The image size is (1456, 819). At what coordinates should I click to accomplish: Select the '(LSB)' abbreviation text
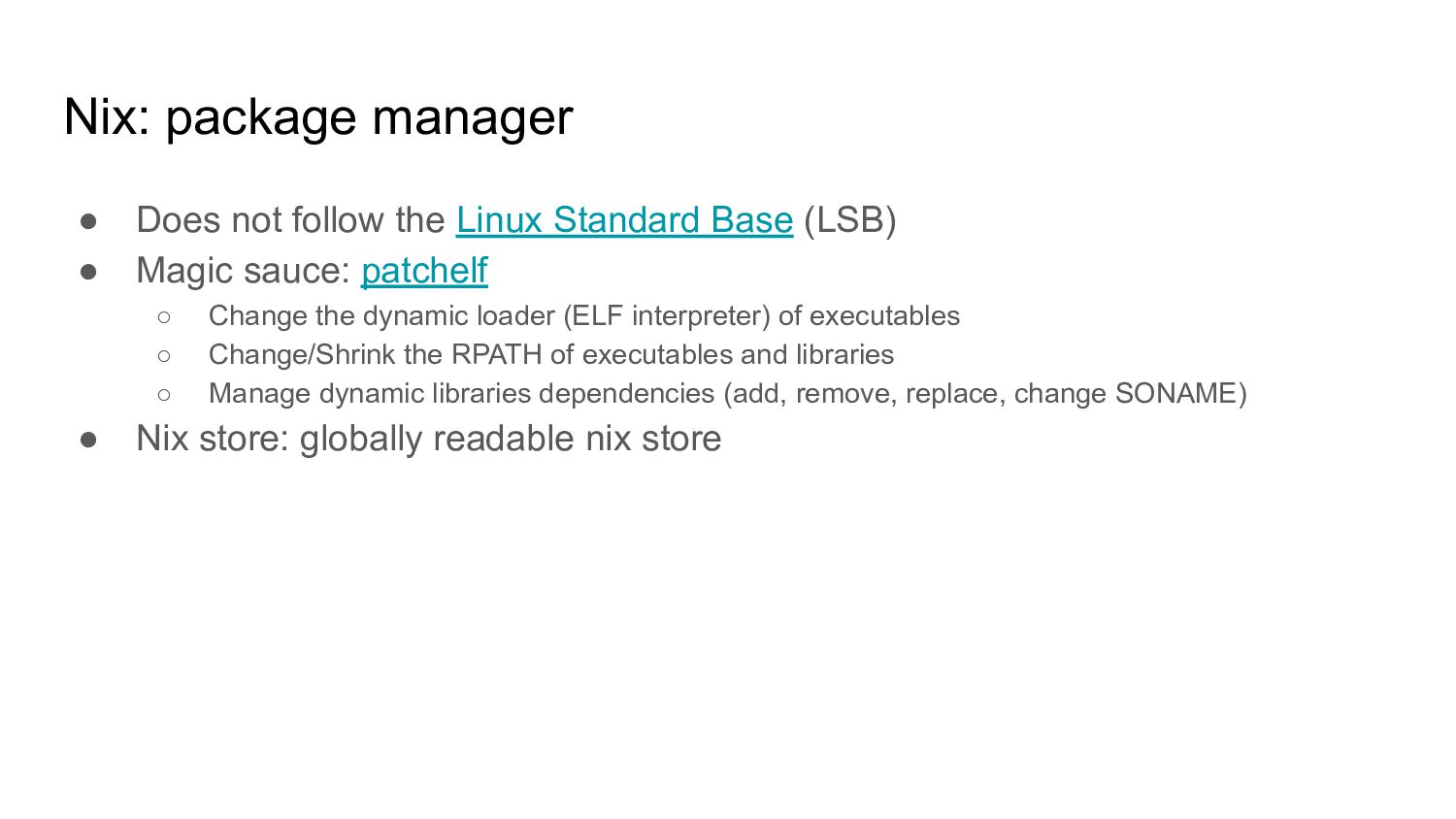pos(849,220)
